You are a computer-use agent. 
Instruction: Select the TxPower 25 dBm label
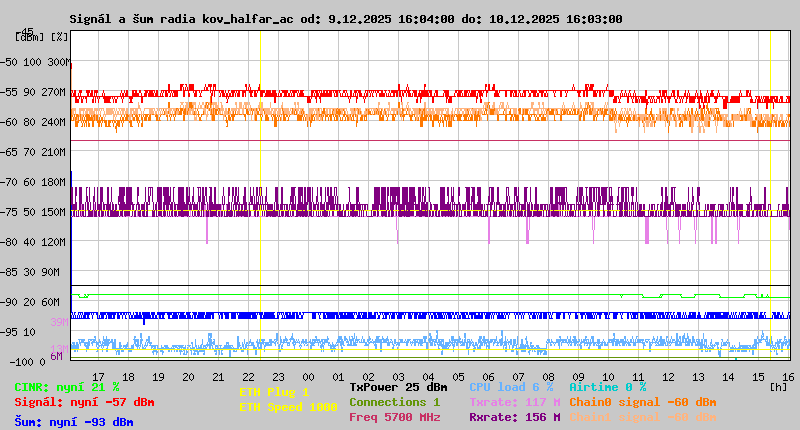point(398,387)
